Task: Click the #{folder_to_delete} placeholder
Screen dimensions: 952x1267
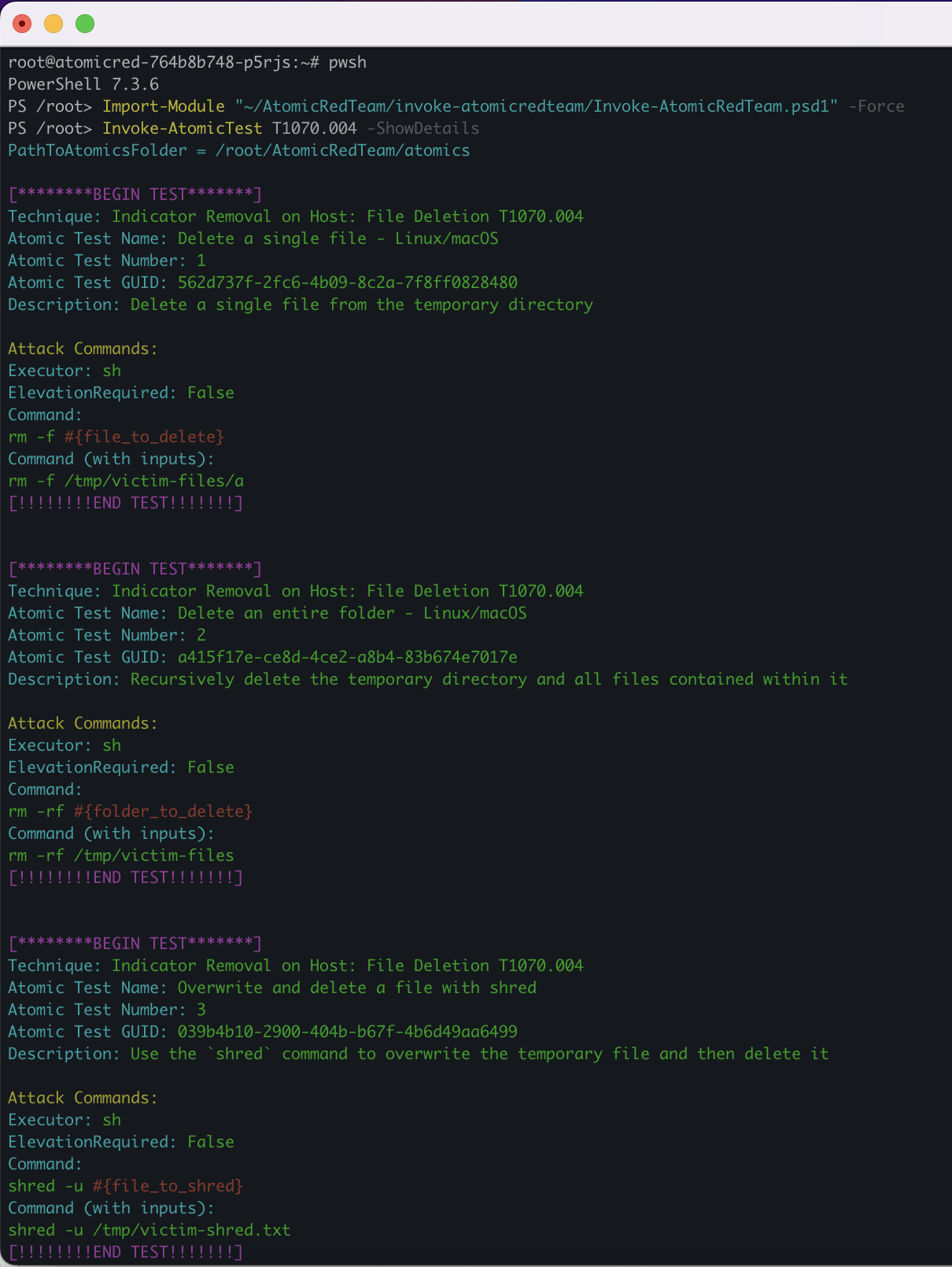Action: tap(163, 811)
